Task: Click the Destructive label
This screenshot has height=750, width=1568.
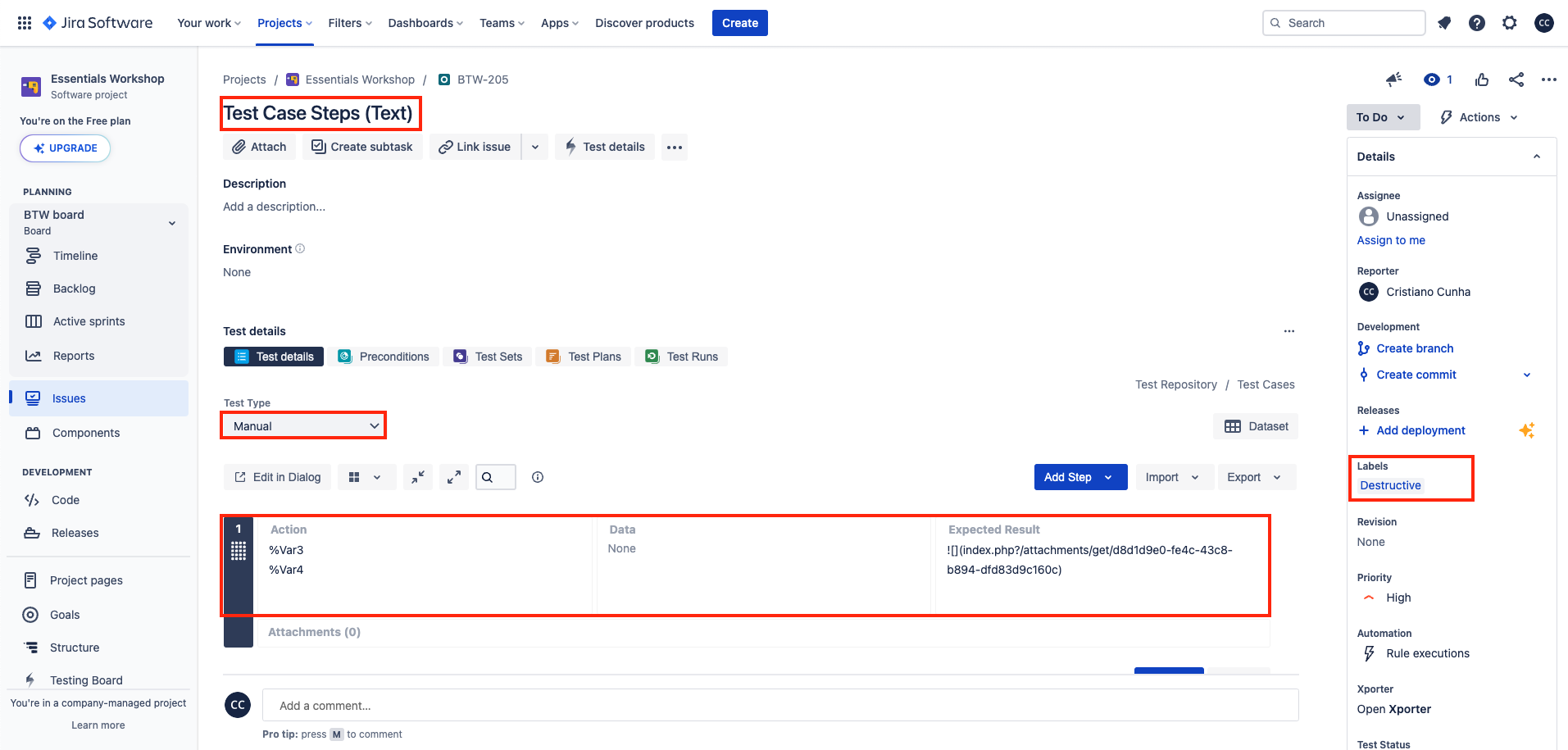Action: [1390, 485]
